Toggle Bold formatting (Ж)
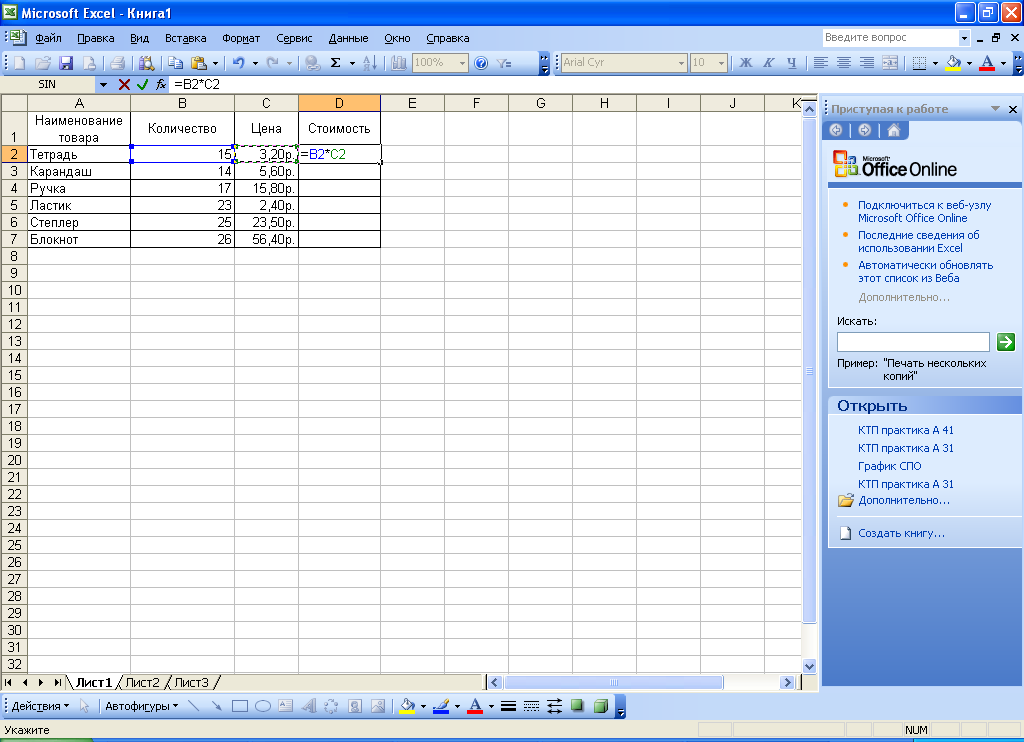Viewport: 1024px width, 742px height. pyautogui.click(x=746, y=63)
